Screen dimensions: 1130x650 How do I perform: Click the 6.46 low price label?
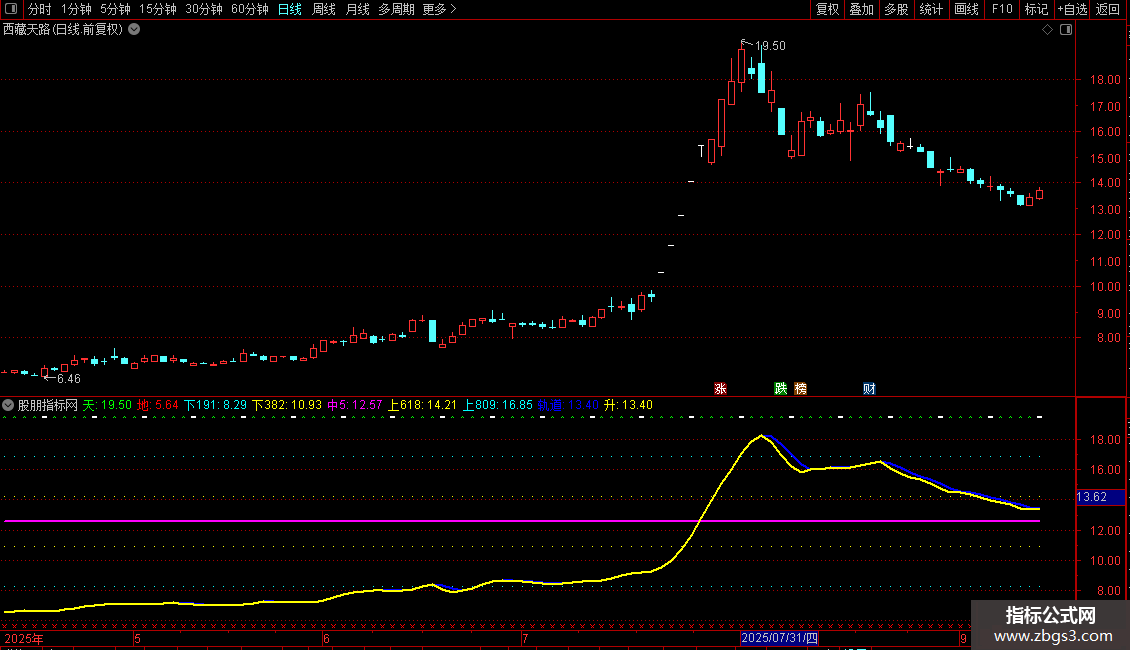click(68, 378)
